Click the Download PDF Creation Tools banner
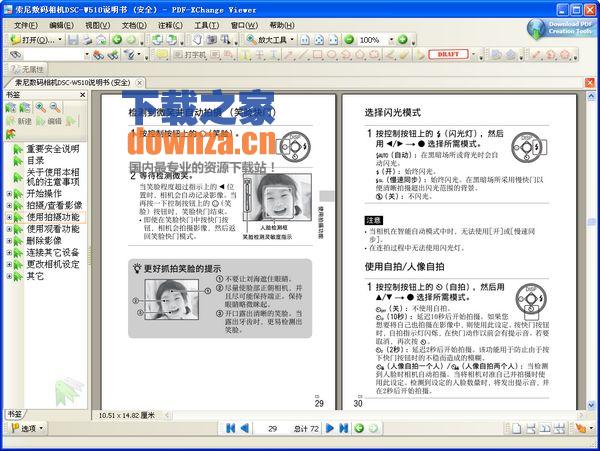 click(x=561, y=28)
